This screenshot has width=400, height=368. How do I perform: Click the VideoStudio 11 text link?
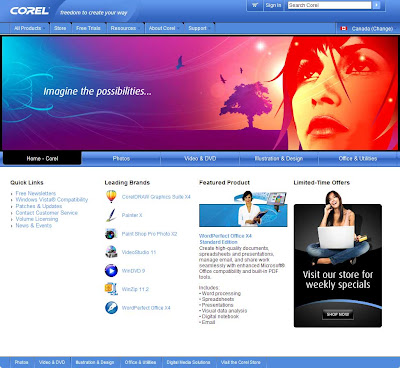[139, 252]
